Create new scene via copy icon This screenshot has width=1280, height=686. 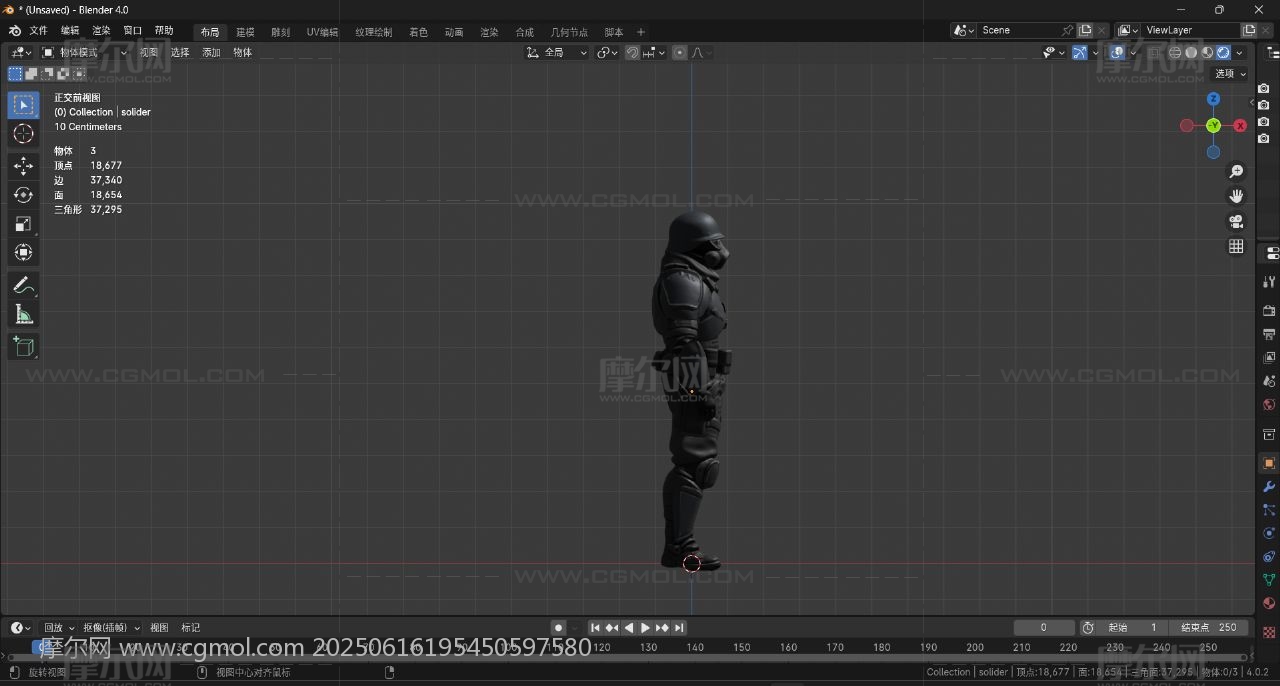click(1085, 30)
